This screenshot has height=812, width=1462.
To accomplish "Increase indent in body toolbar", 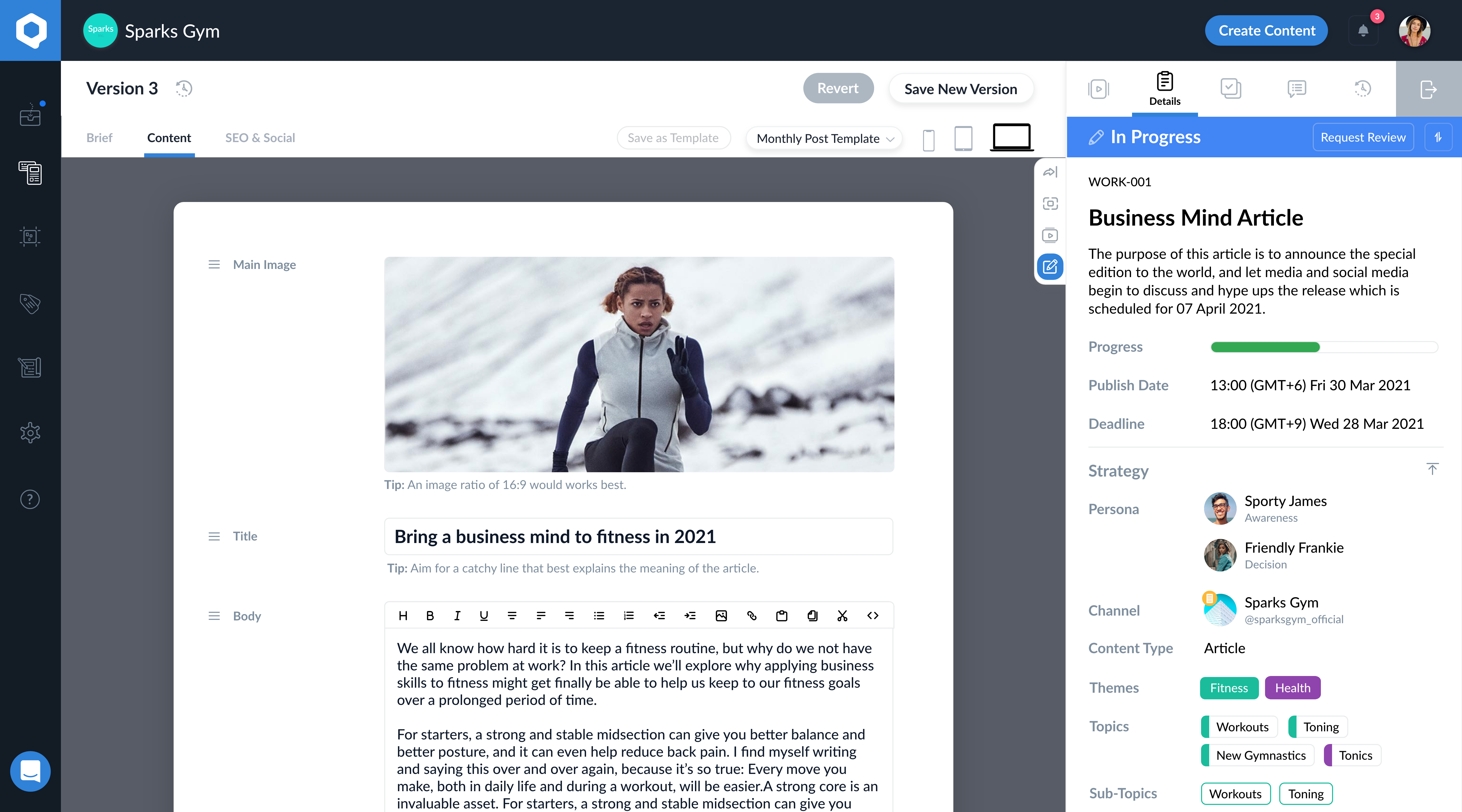I will pos(690,616).
